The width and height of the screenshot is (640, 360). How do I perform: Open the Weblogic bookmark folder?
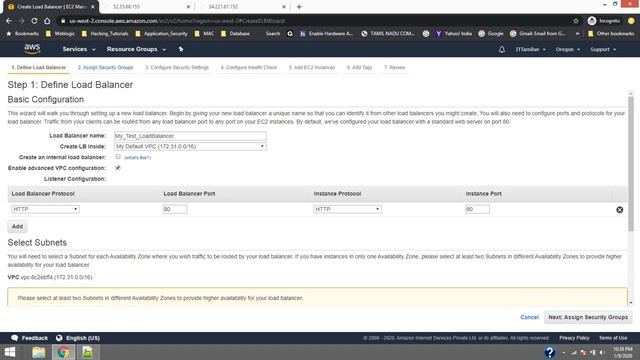pyautogui.click(x=60, y=33)
